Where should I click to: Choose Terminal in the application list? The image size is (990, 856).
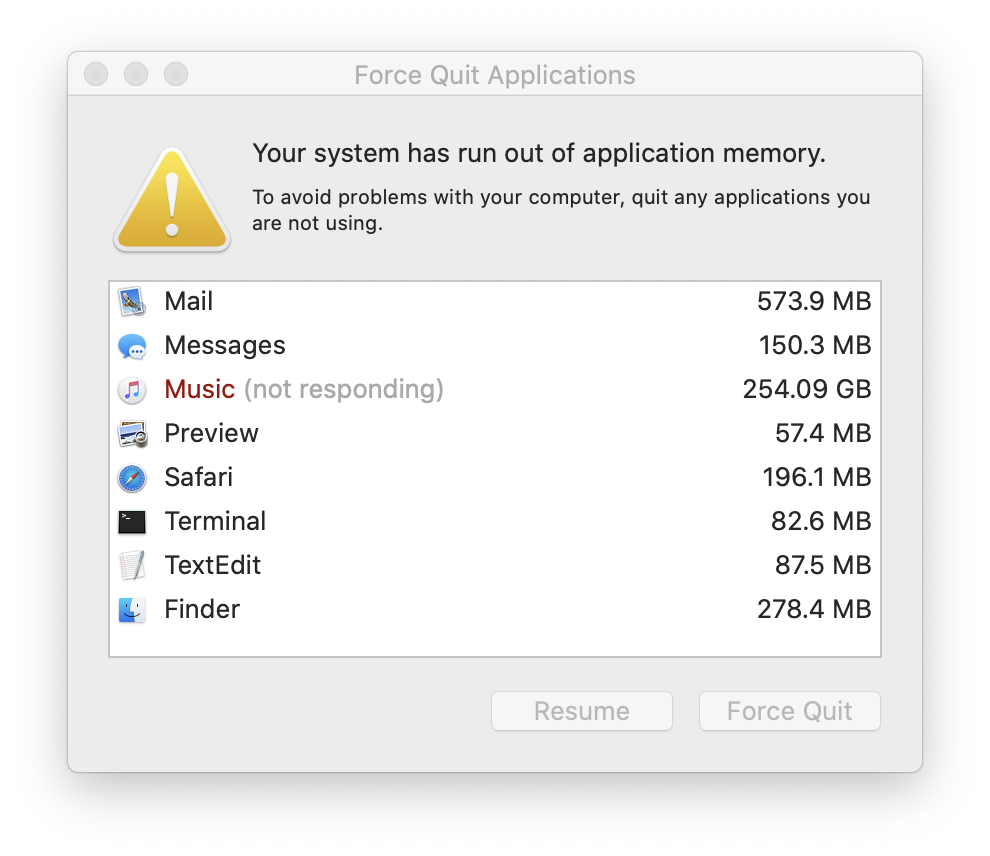[x=215, y=521]
